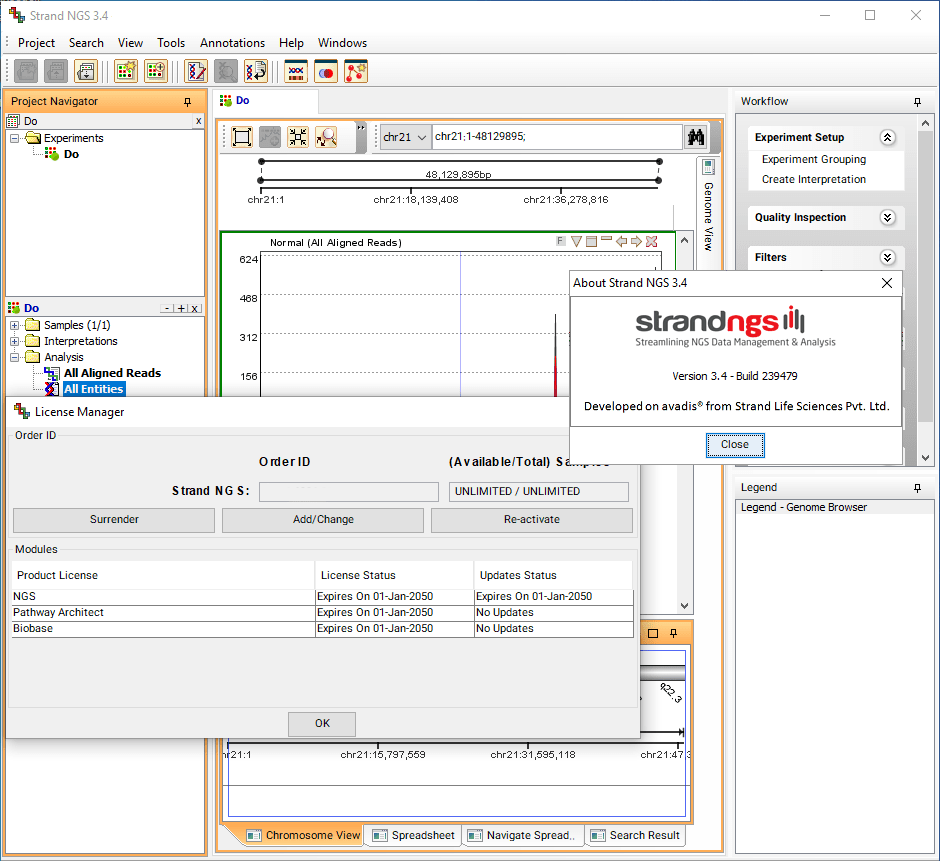Screen dimensions: 940x861
Task: Click the maximize track square icon
Action: click(x=591, y=241)
